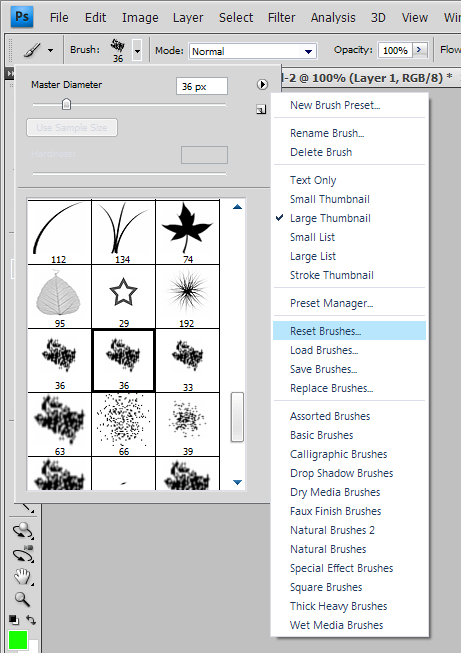
Task: Choose the dense speckle brush 39
Action: coord(187,424)
